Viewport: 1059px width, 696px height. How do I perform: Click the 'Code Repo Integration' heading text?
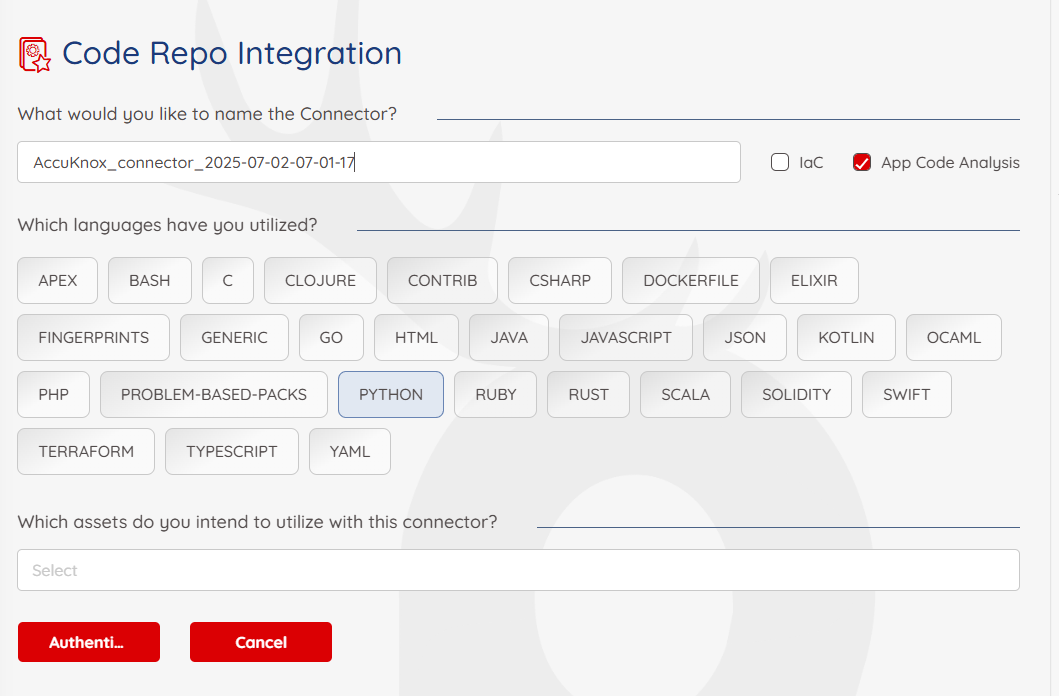(232, 53)
